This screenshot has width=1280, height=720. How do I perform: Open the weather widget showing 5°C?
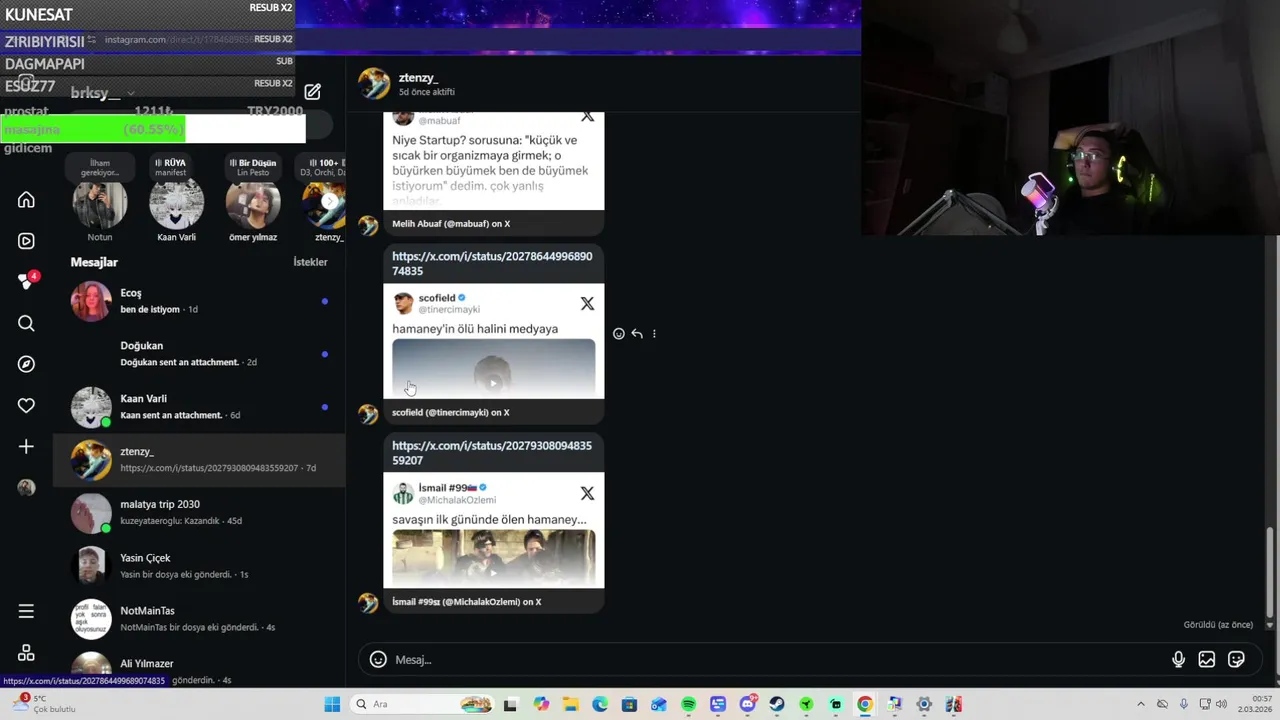coord(44,704)
